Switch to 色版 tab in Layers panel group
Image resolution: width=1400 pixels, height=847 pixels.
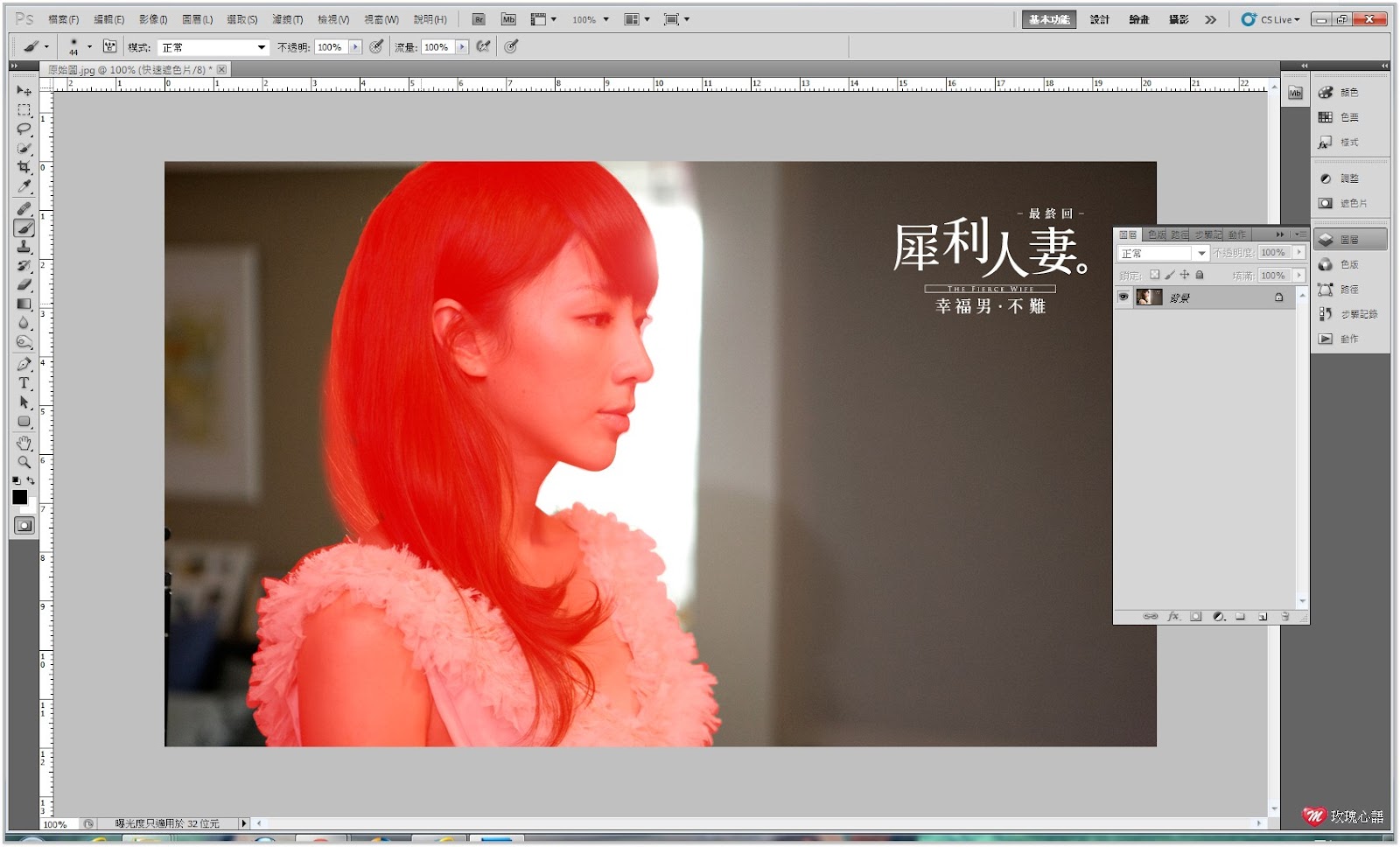point(1156,234)
